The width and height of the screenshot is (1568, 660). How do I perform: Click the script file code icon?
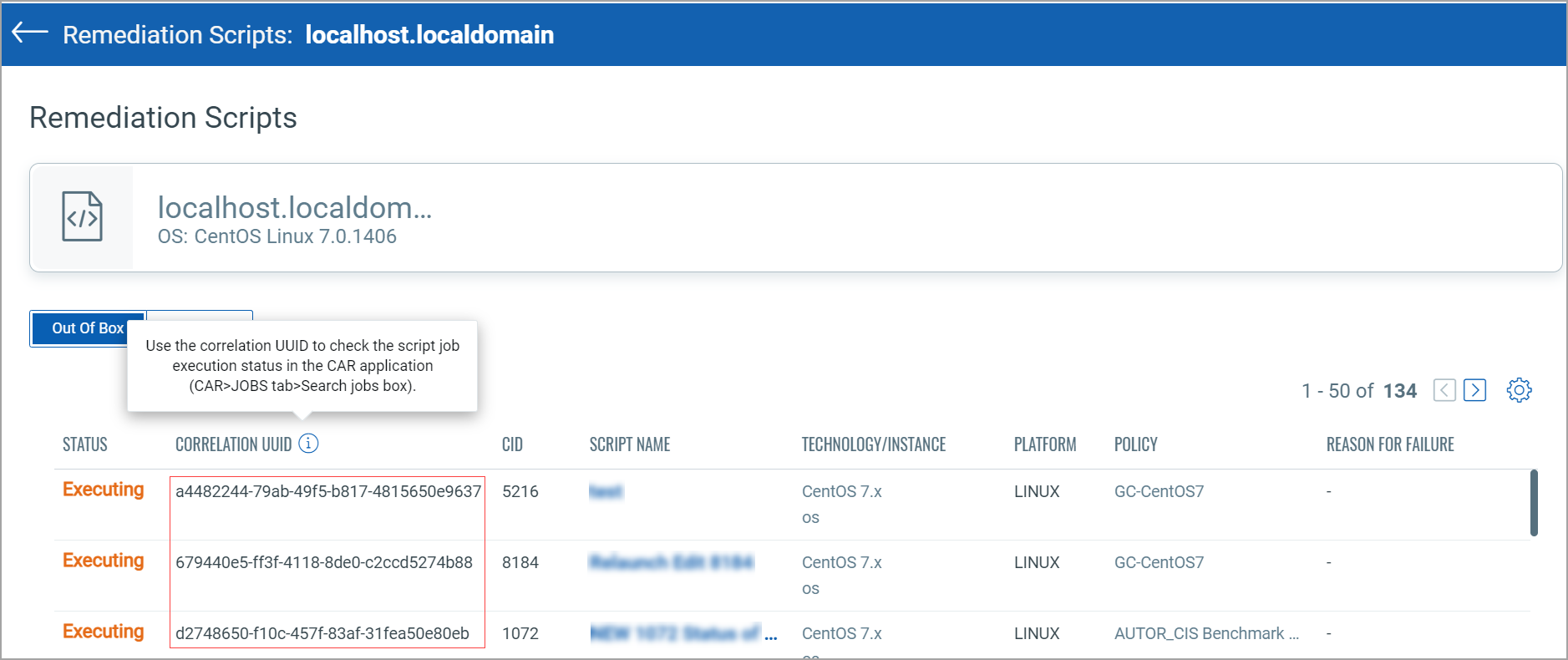82,217
